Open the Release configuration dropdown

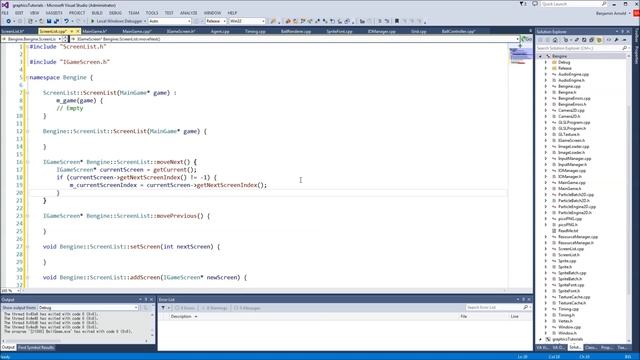(216, 21)
